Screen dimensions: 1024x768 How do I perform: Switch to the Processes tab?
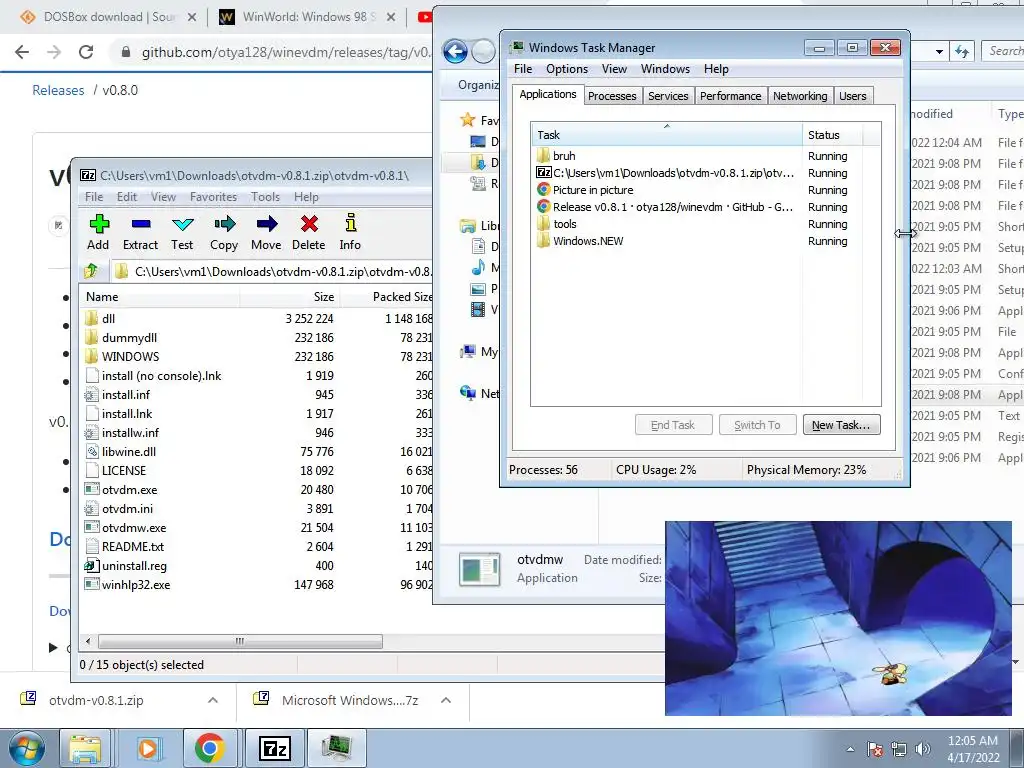612,96
